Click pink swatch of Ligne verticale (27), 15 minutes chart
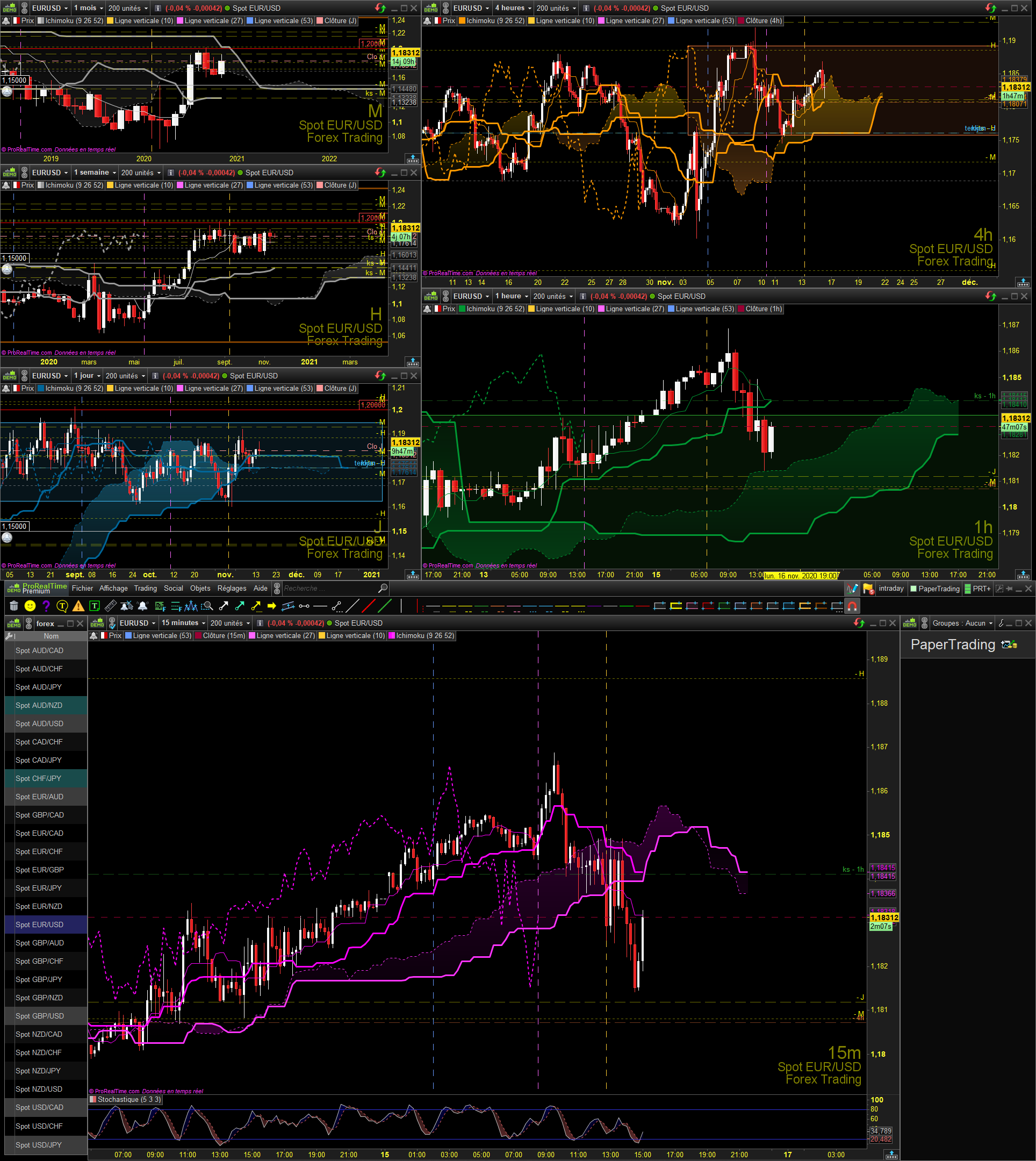This screenshot has width=1036, height=1161. (x=252, y=635)
